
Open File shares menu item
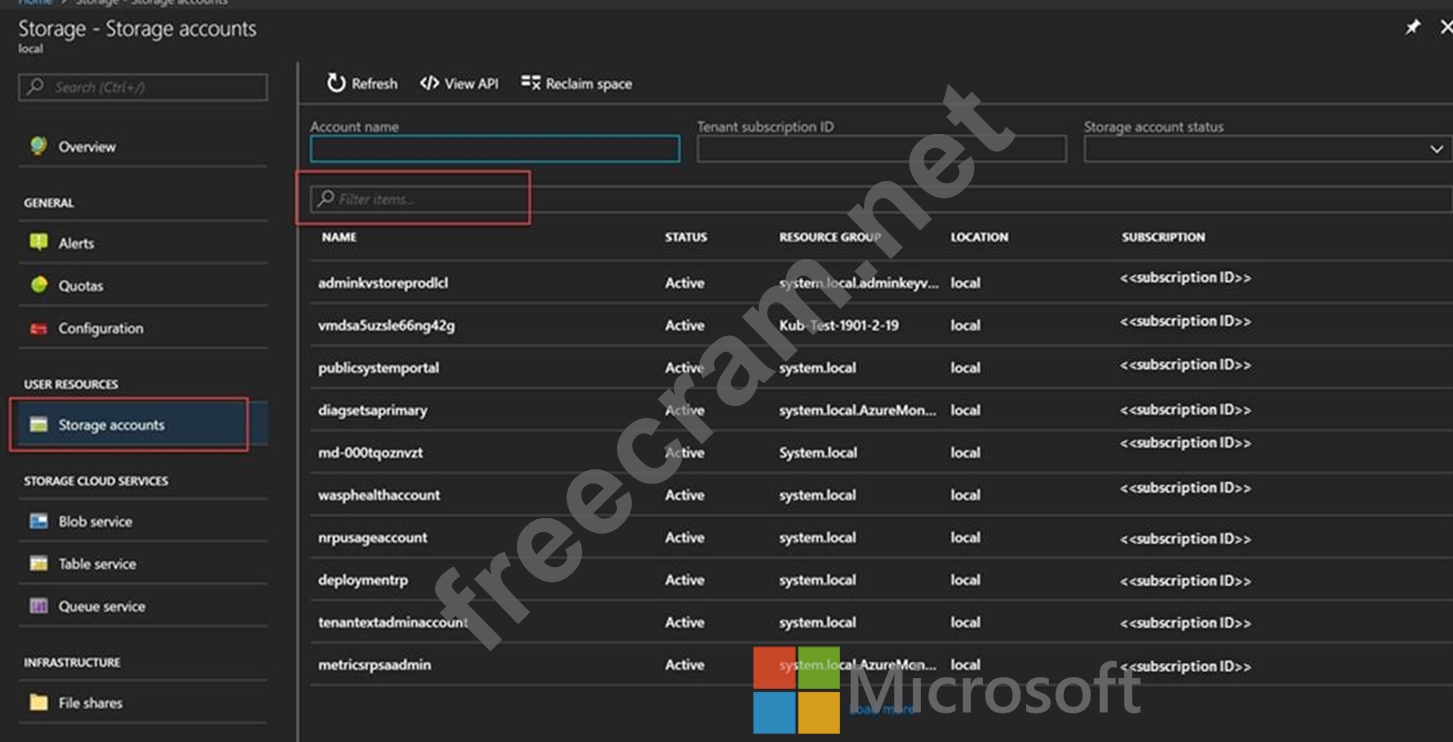90,703
